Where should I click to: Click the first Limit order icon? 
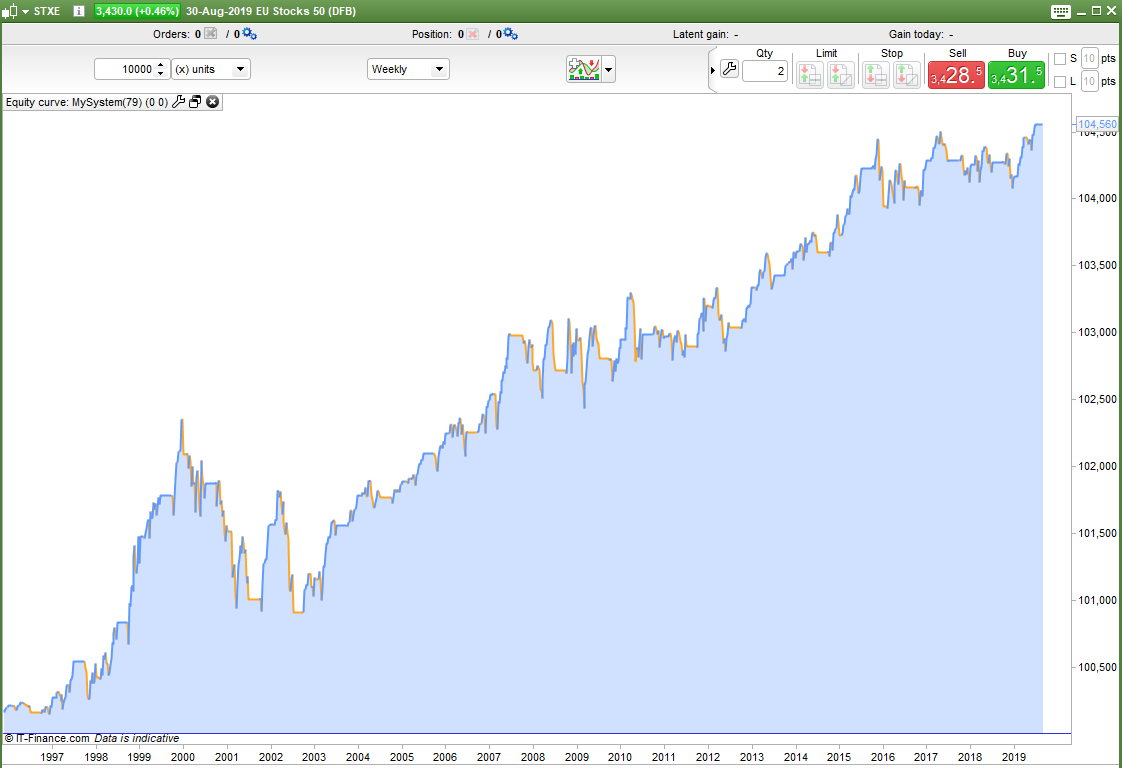[810, 74]
